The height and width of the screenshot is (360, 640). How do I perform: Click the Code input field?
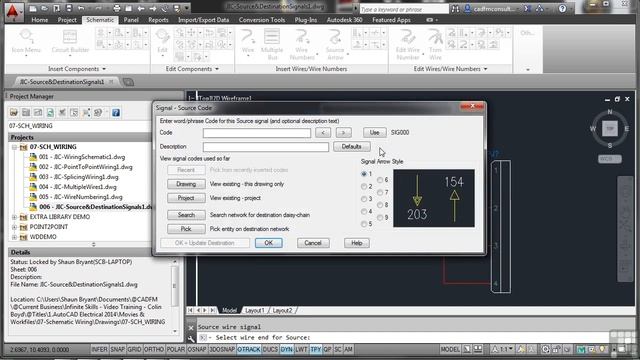click(x=257, y=133)
